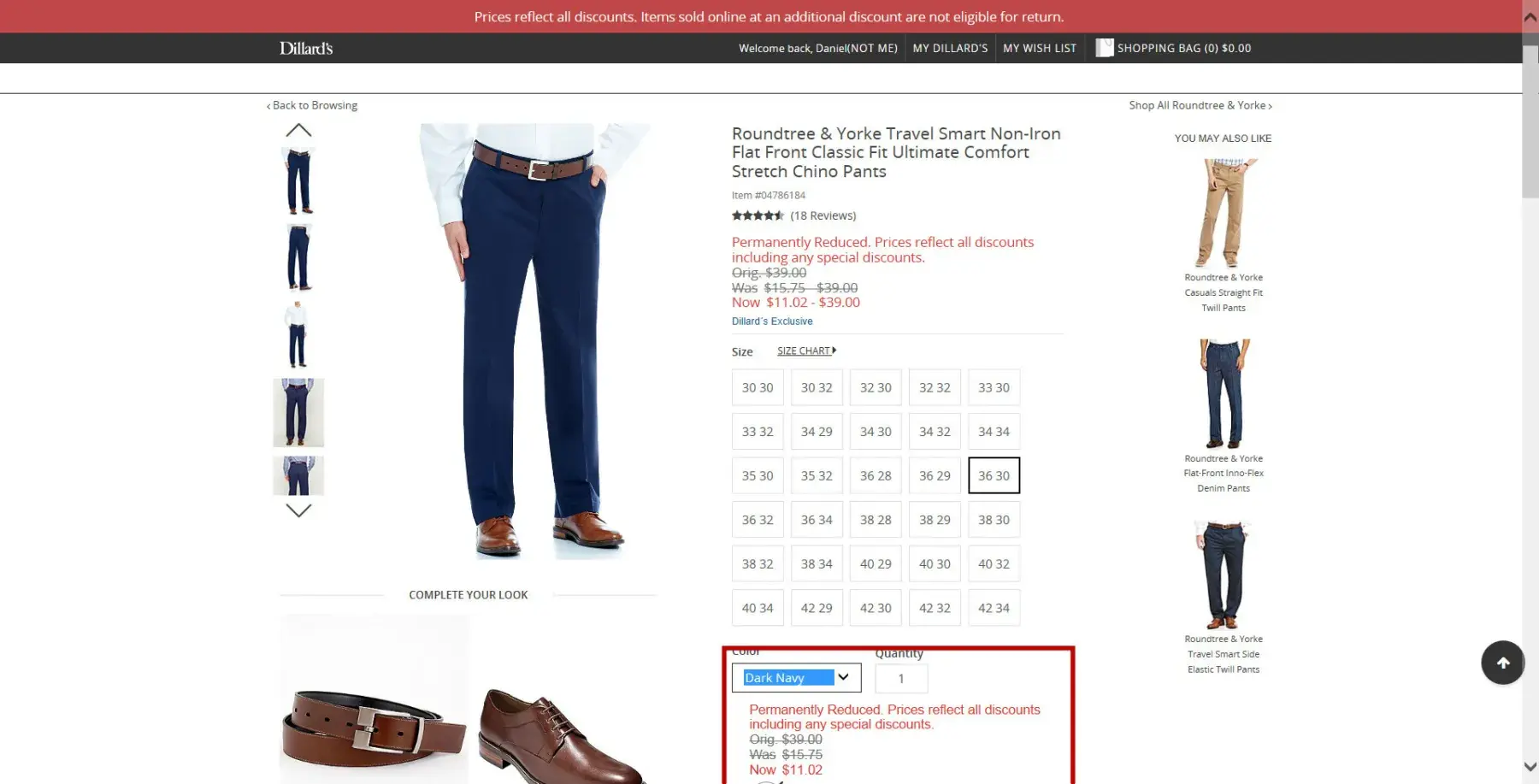Image resolution: width=1539 pixels, height=784 pixels.
Task: Open the 18 Reviews link
Action: point(823,215)
